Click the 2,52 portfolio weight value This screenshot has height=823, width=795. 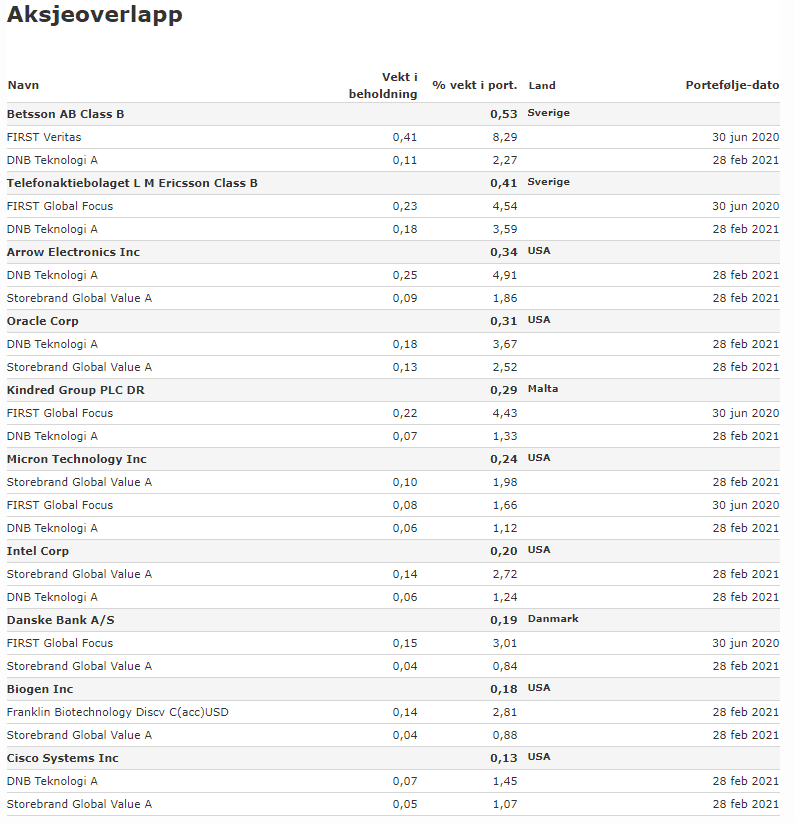[505, 367]
